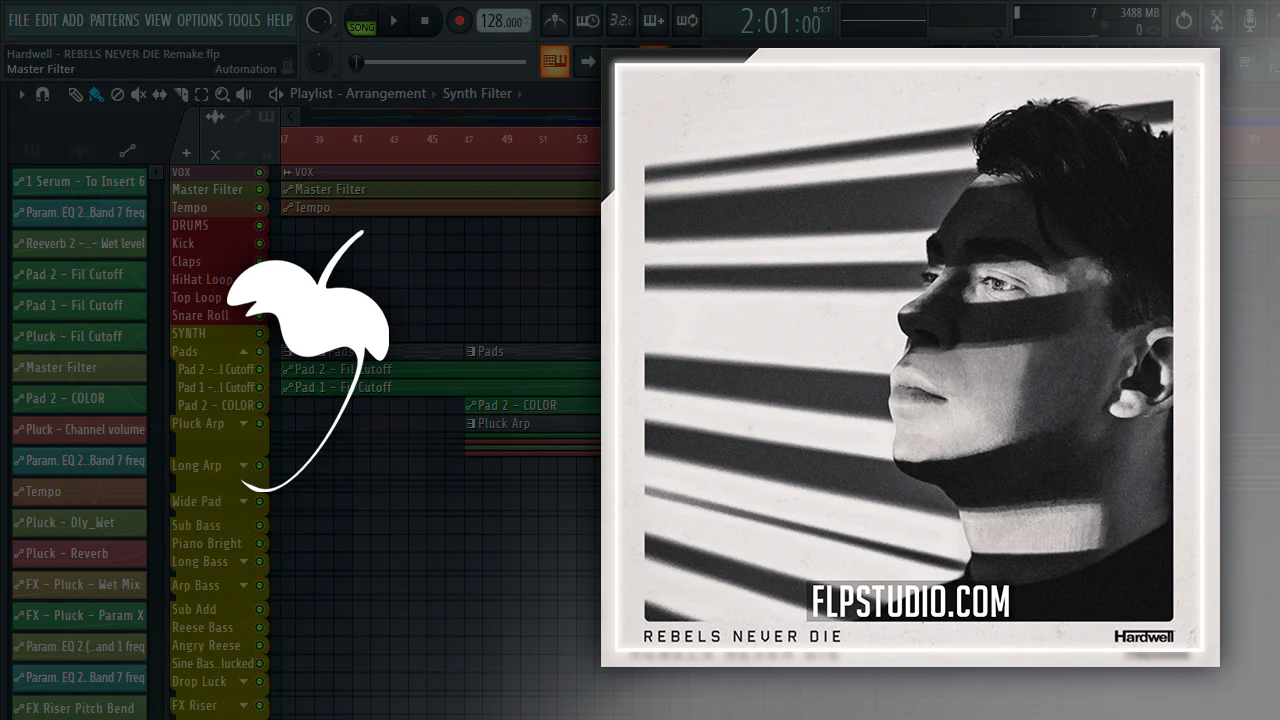Image resolution: width=1280 pixels, height=720 pixels.
Task: Mute the Master Filter track
Action: (x=260, y=190)
